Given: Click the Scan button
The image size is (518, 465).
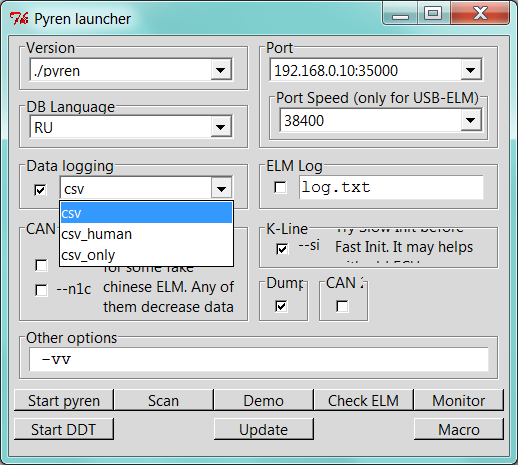Looking at the screenshot, I should click(163, 400).
